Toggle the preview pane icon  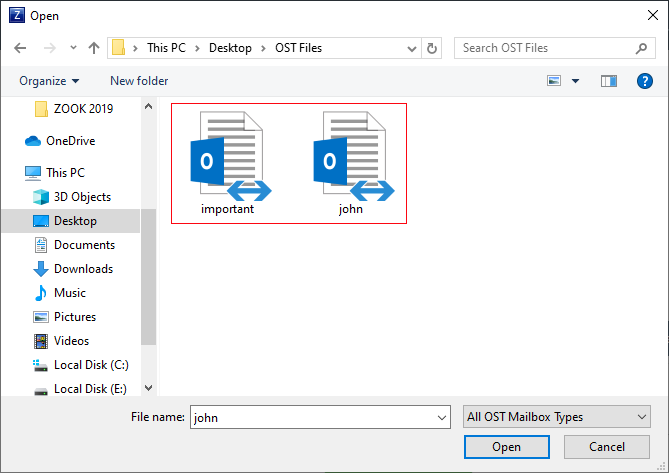point(609,81)
